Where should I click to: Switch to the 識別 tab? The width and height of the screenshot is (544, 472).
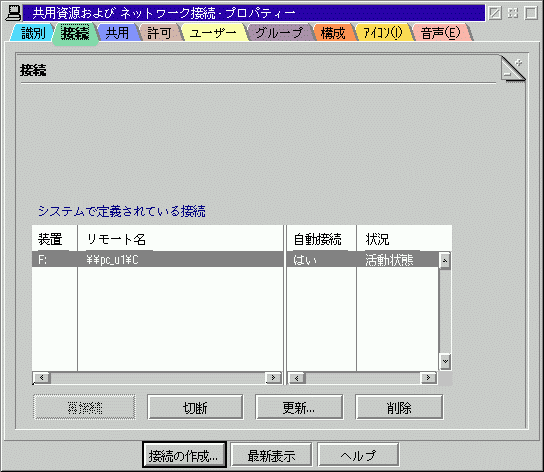[x=33, y=33]
